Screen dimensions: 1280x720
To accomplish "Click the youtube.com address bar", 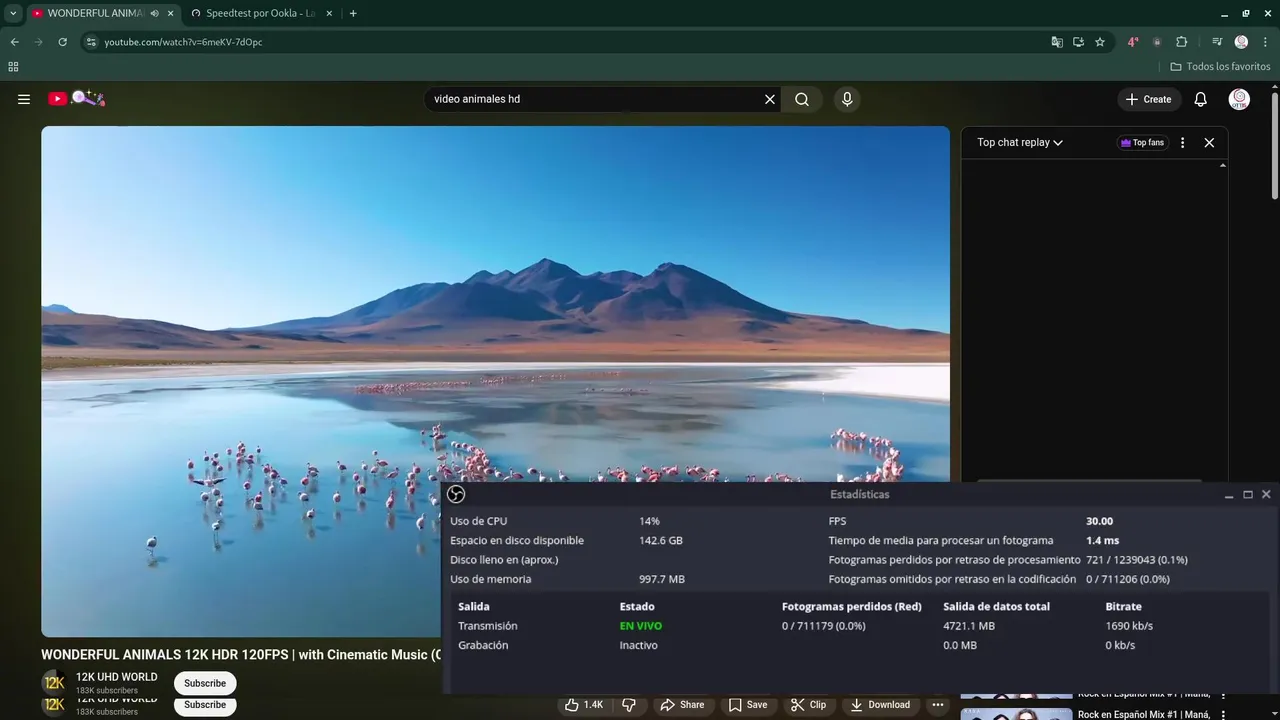I will click(x=560, y=42).
